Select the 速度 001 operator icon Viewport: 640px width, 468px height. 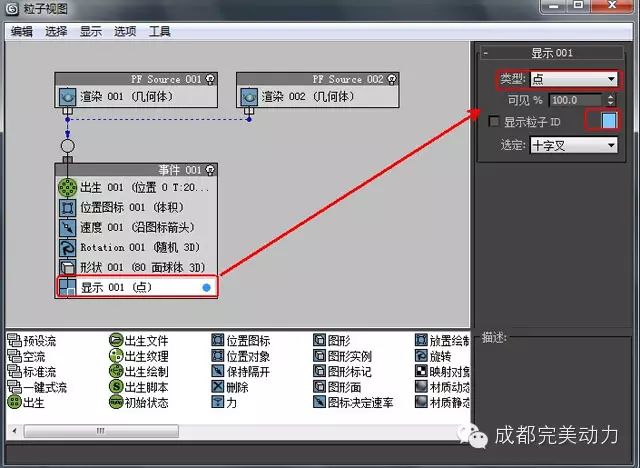pos(67,228)
